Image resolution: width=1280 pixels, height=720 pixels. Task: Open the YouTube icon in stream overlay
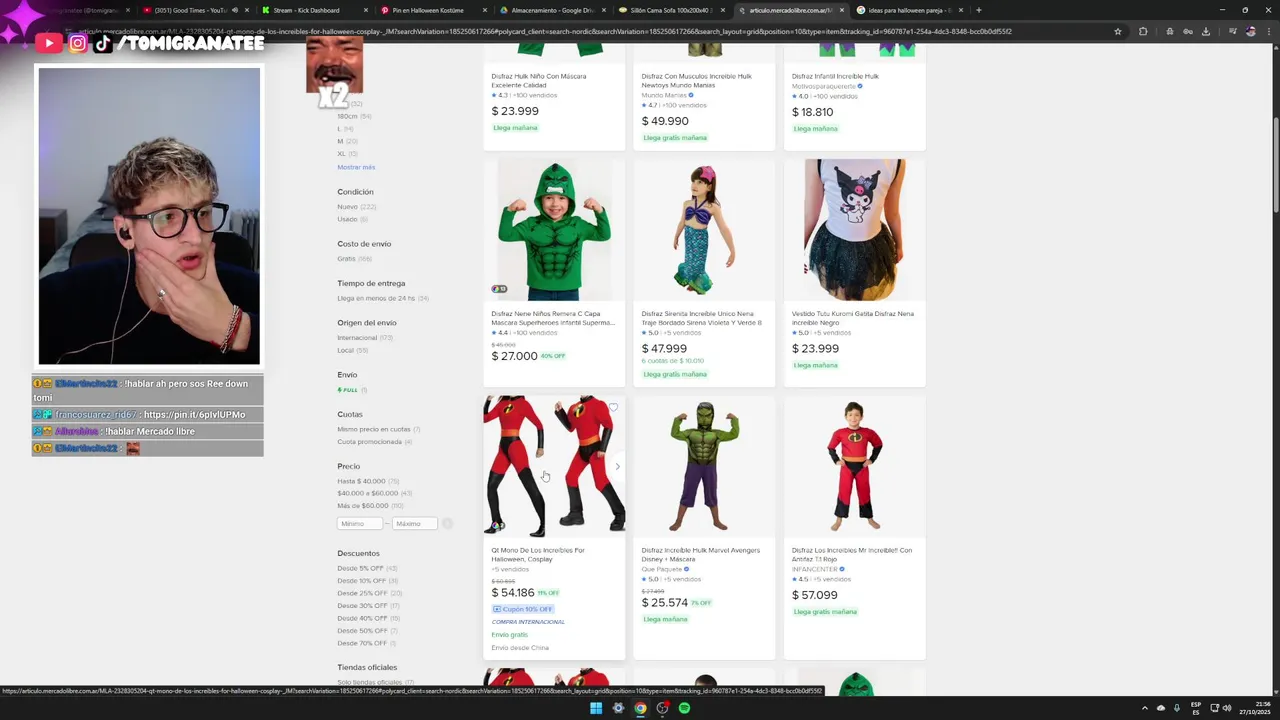point(49,43)
